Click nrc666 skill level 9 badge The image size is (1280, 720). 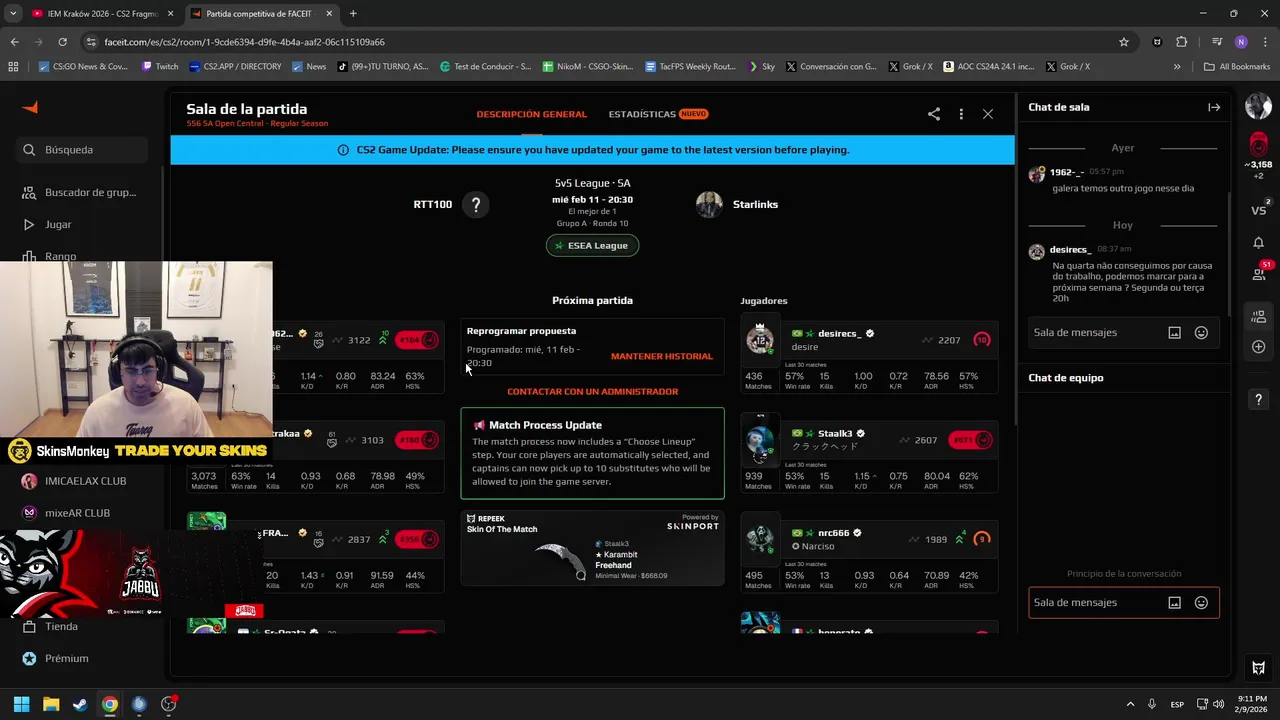click(981, 539)
